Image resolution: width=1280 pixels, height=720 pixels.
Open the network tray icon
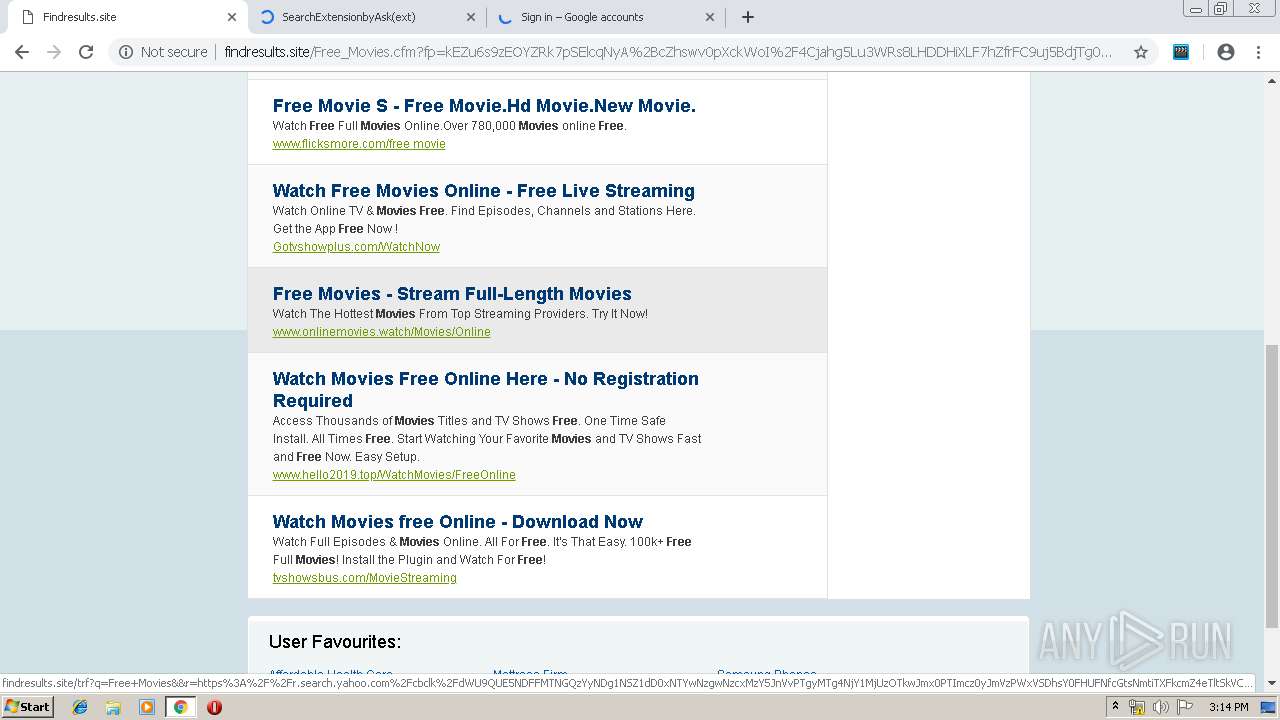click(1137, 707)
